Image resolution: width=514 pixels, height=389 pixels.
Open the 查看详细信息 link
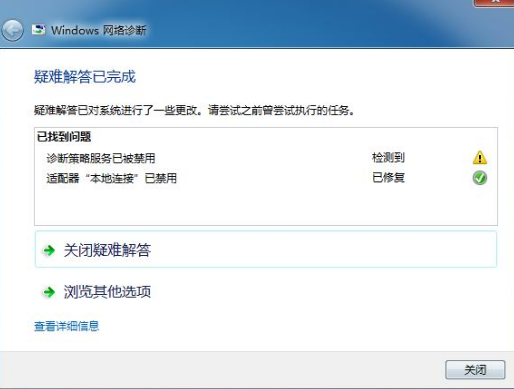(67, 326)
